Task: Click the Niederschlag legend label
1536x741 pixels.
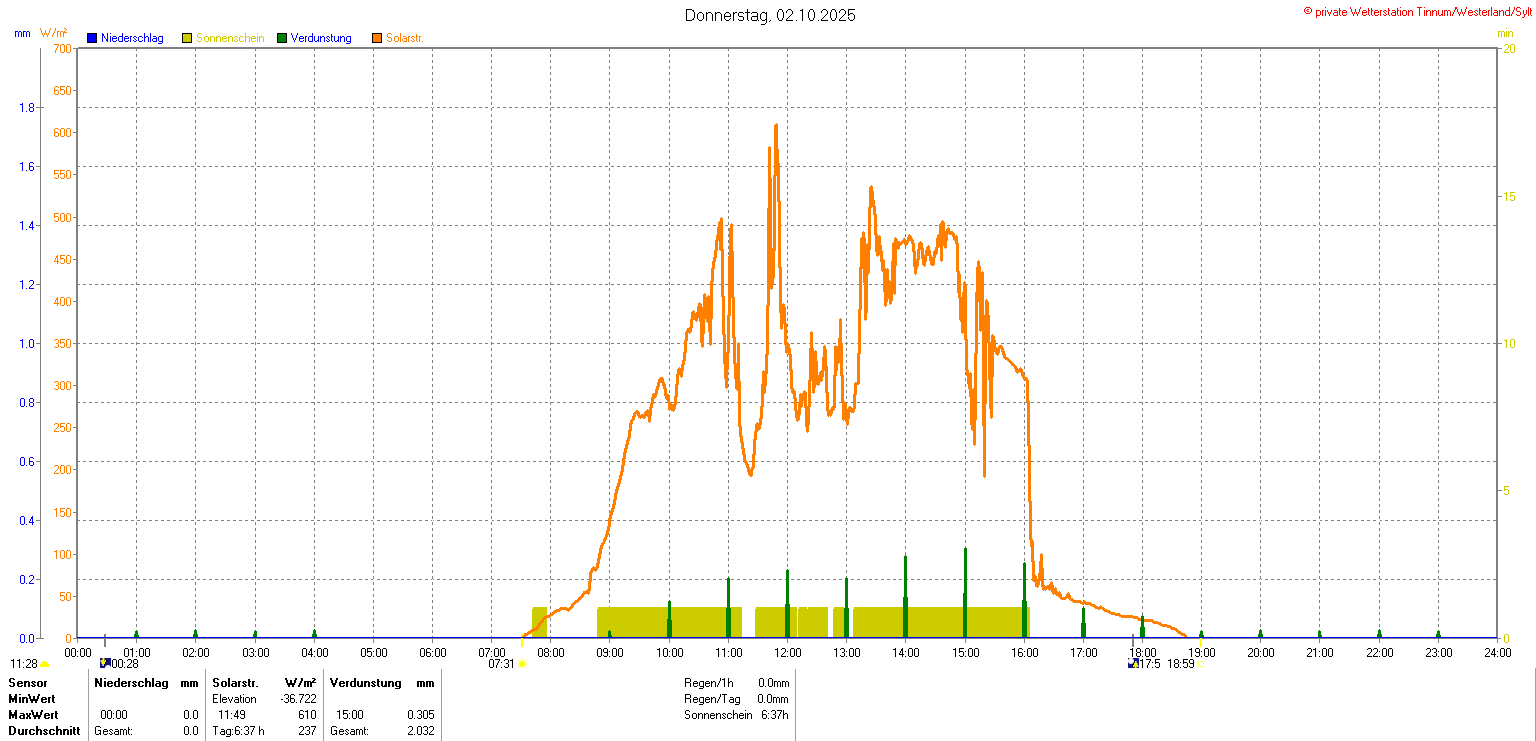Action: point(132,38)
